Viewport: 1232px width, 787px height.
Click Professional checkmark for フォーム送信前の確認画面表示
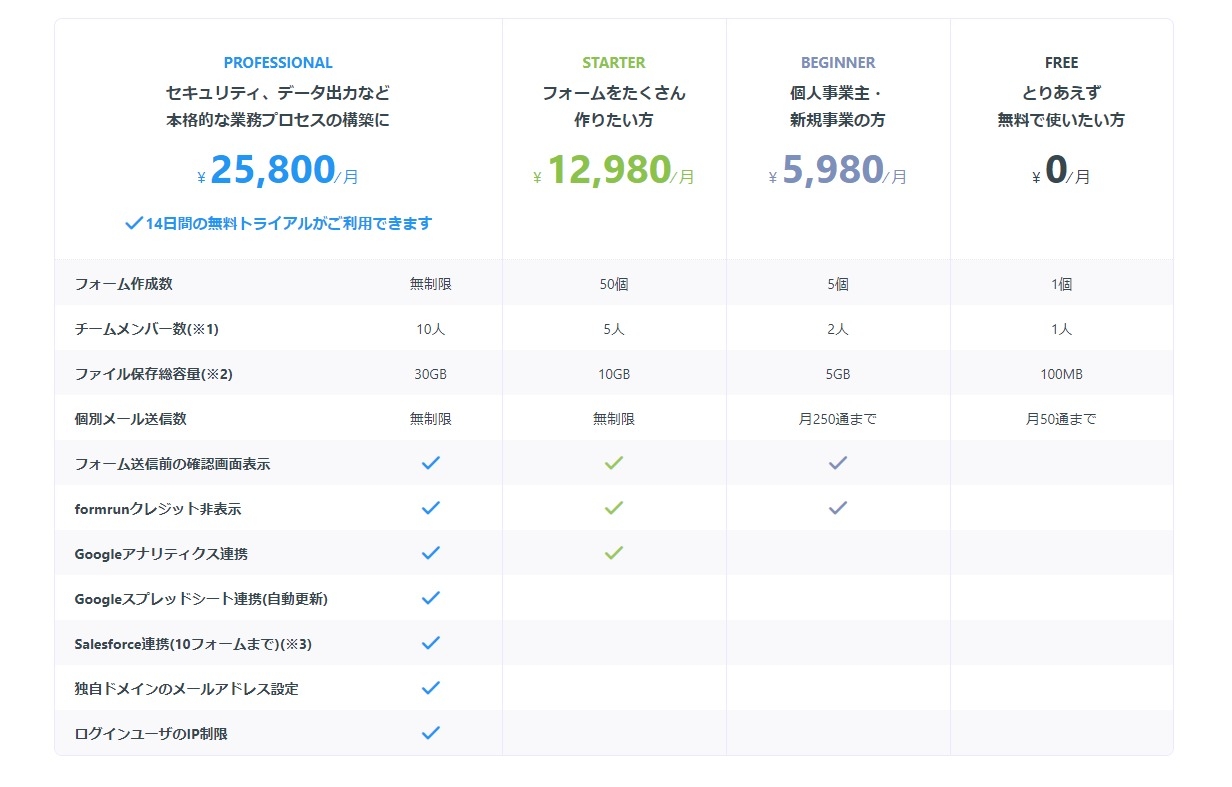pos(431,463)
